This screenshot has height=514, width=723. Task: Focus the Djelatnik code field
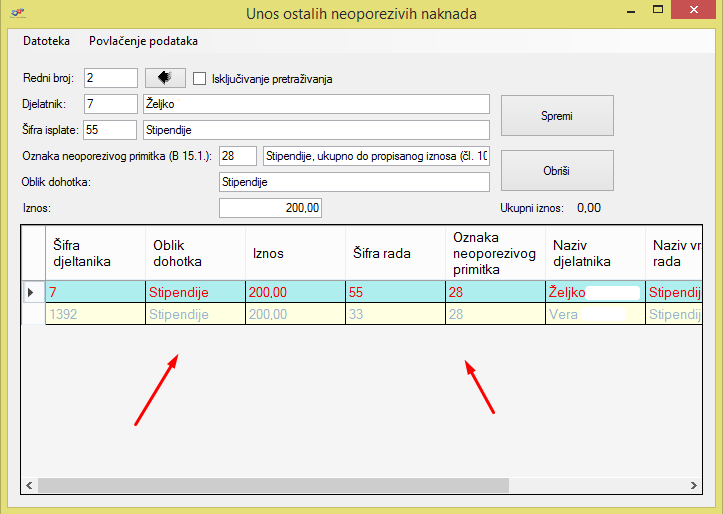tap(111, 104)
